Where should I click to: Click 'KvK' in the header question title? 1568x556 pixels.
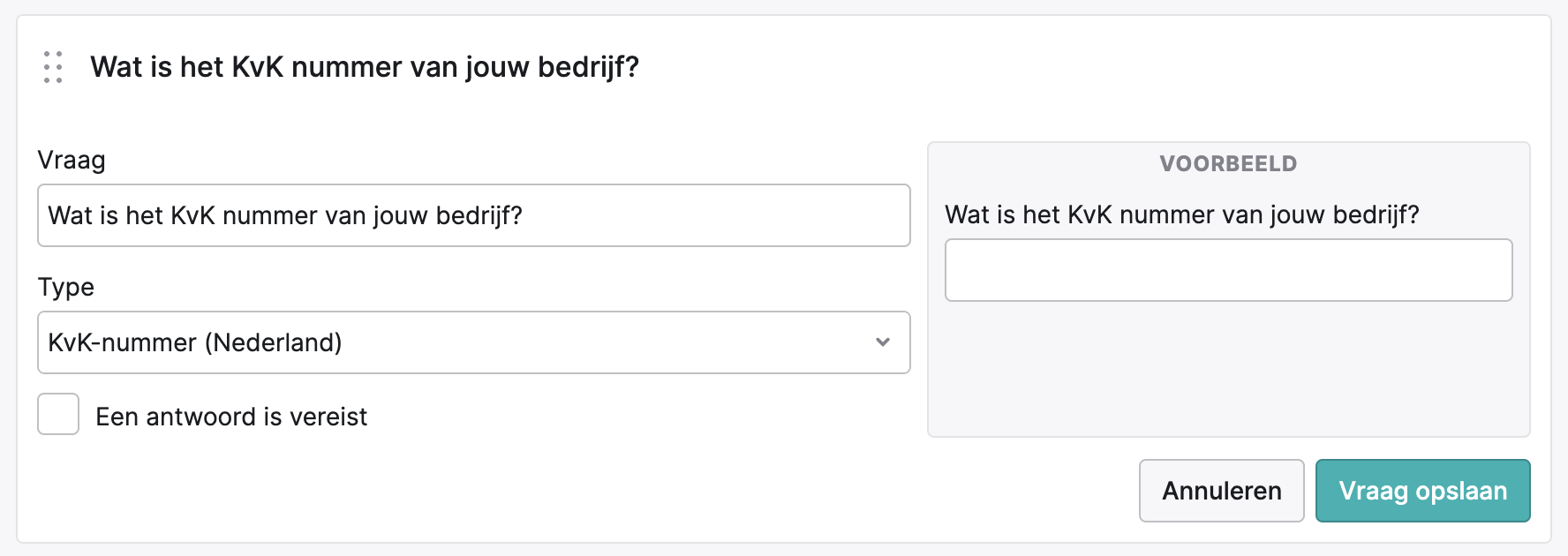[x=257, y=67]
